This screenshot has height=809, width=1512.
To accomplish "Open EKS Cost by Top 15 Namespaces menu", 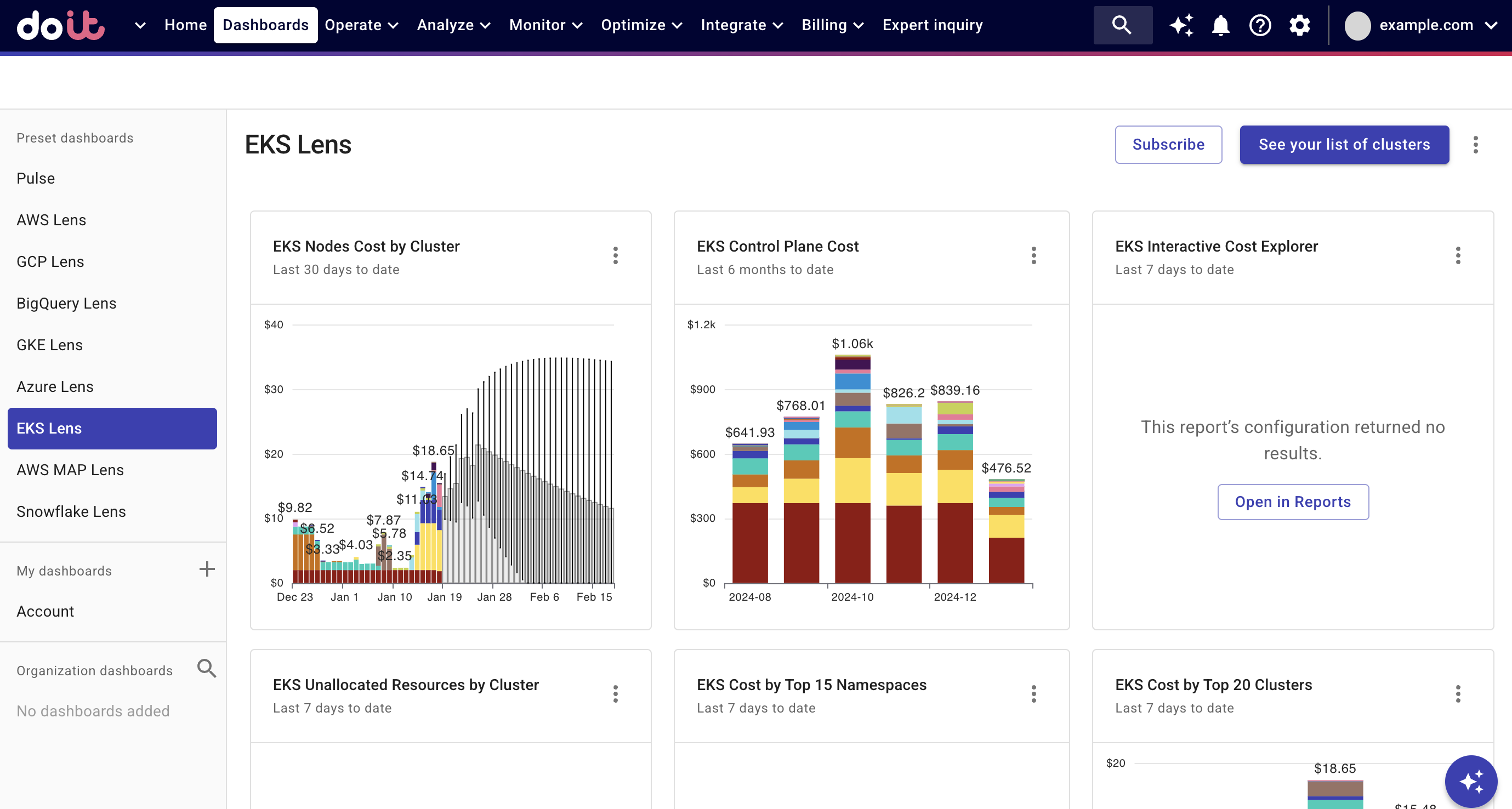I will point(1033,694).
